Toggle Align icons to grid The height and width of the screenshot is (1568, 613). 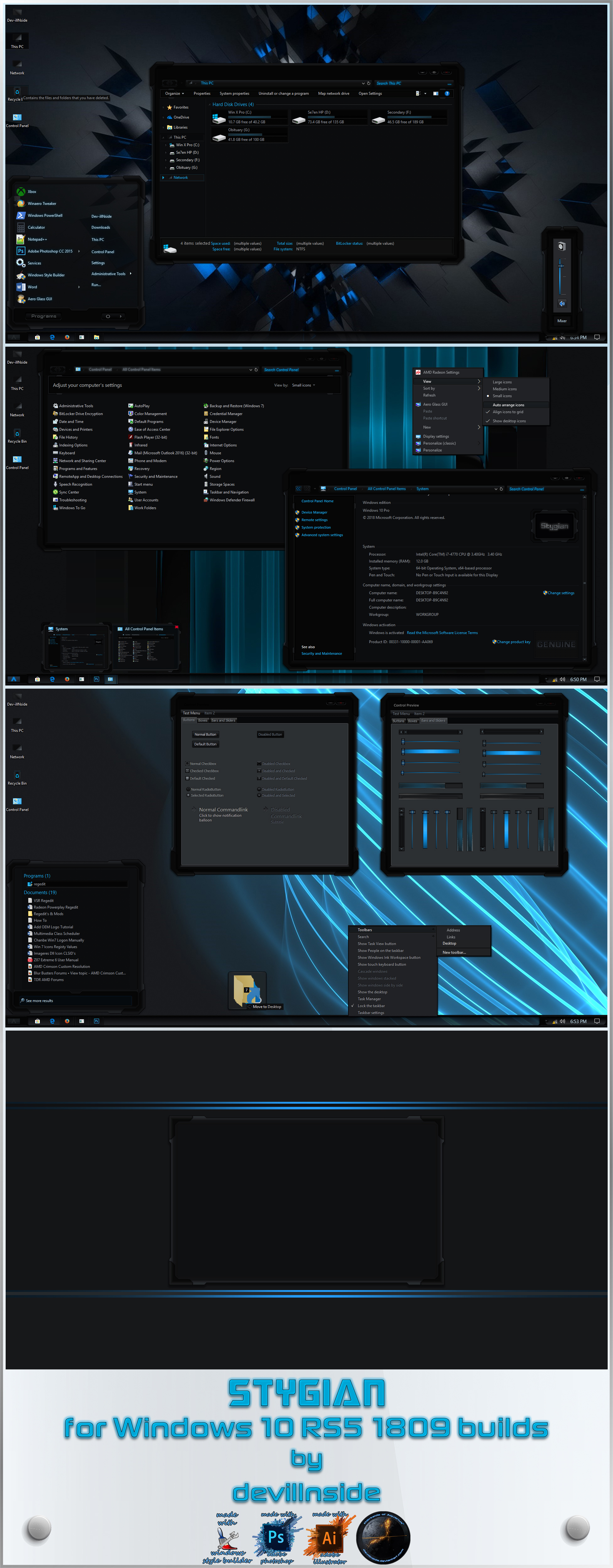[x=517, y=412]
